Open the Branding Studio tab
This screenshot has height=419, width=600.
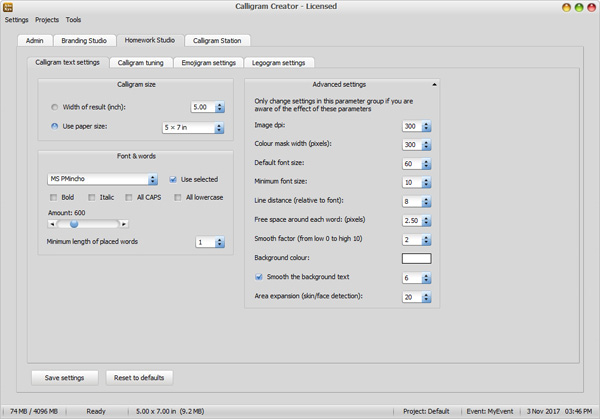[x=84, y=40]
